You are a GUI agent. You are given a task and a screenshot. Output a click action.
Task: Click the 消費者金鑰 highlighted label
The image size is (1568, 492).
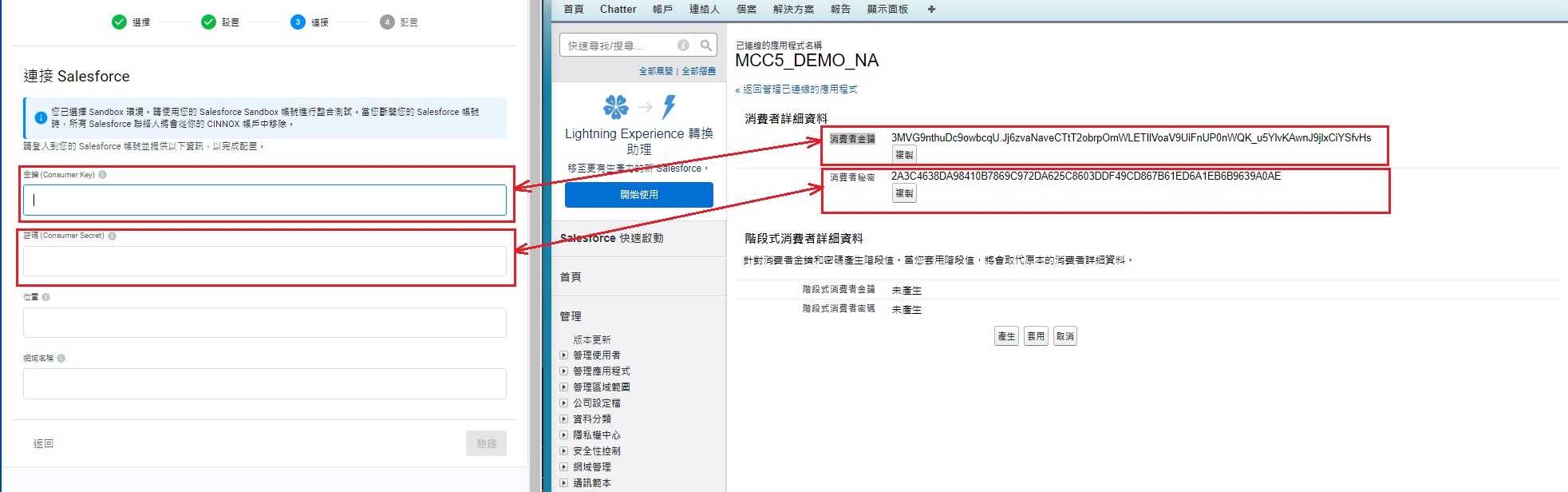[x=852, y=139]
